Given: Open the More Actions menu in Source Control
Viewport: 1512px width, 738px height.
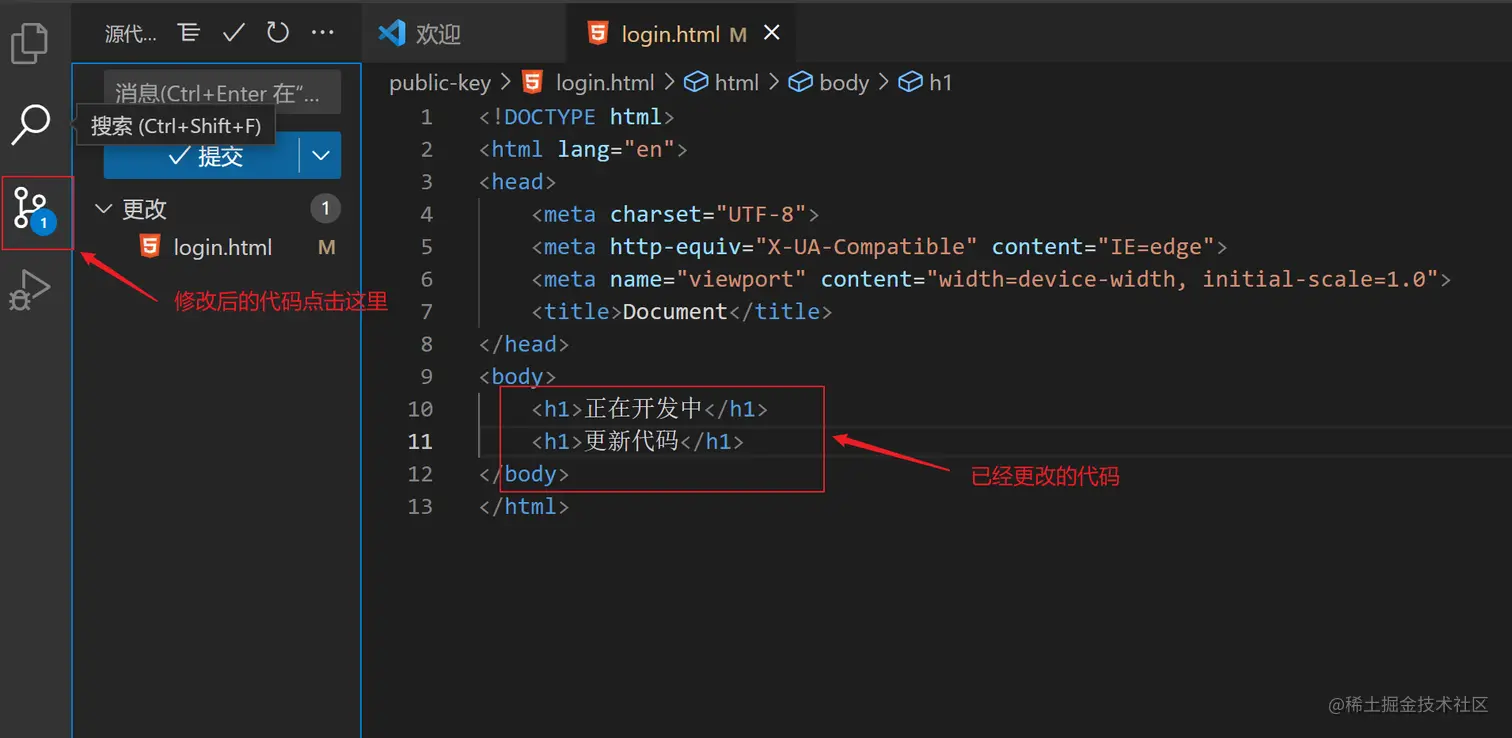Looking at the screenshot, I should pyautogui.click(x=322, y=31).
